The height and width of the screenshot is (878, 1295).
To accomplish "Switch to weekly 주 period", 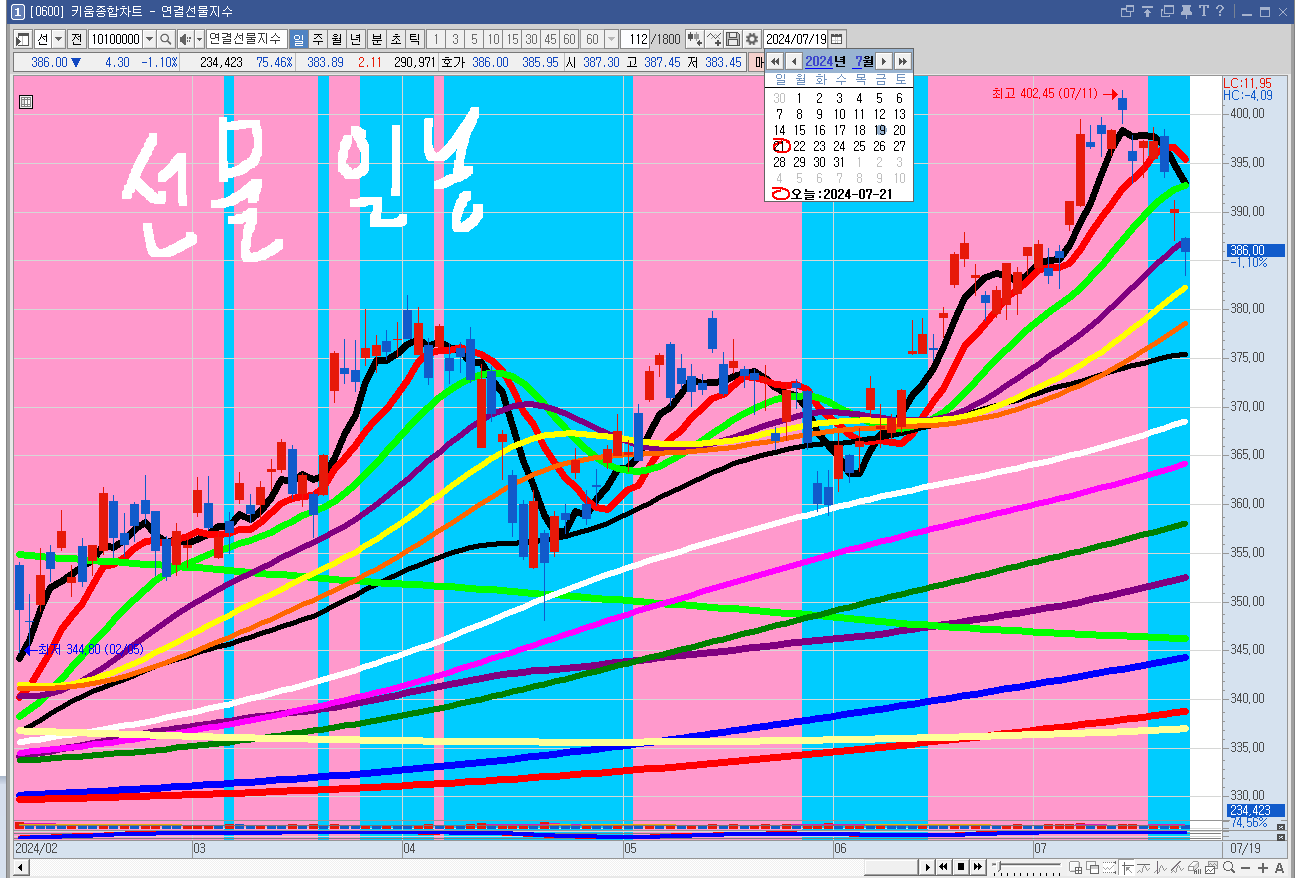I will [x=318, y=39].
